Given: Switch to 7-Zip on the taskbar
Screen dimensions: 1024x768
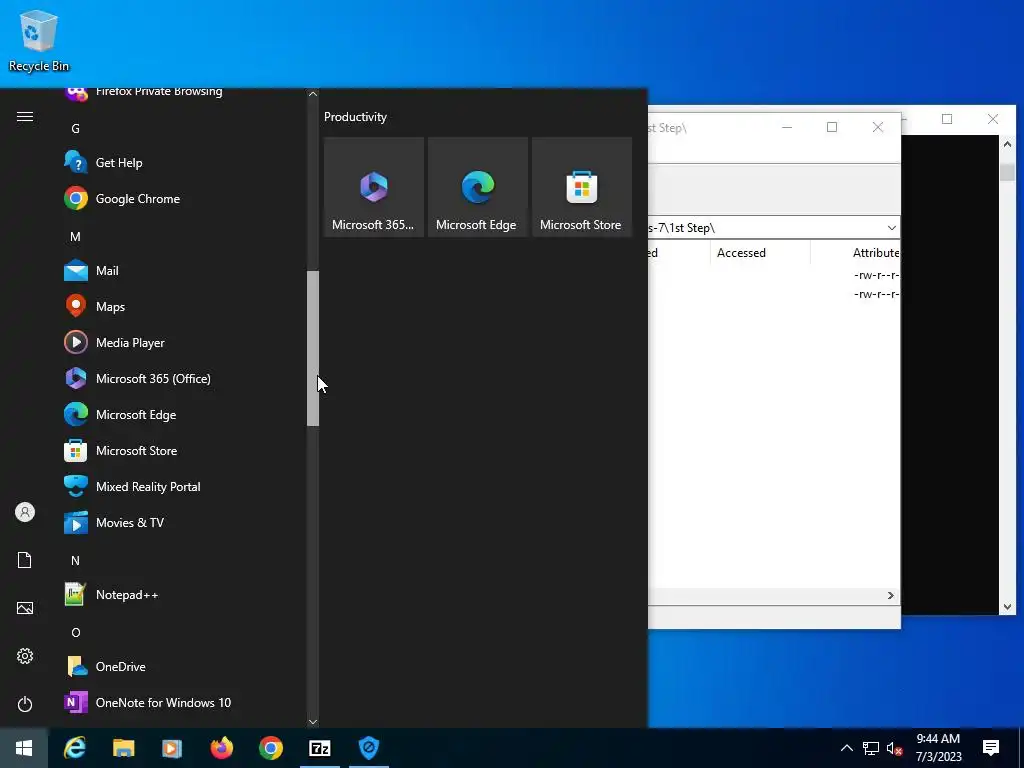Looking at the screenshot, I should (x=319, y=748).
